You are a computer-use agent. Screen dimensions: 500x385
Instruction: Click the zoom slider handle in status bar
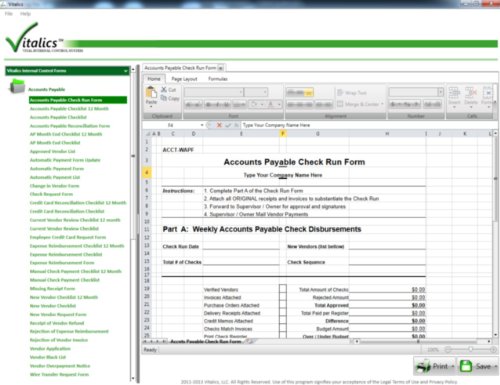471,349
